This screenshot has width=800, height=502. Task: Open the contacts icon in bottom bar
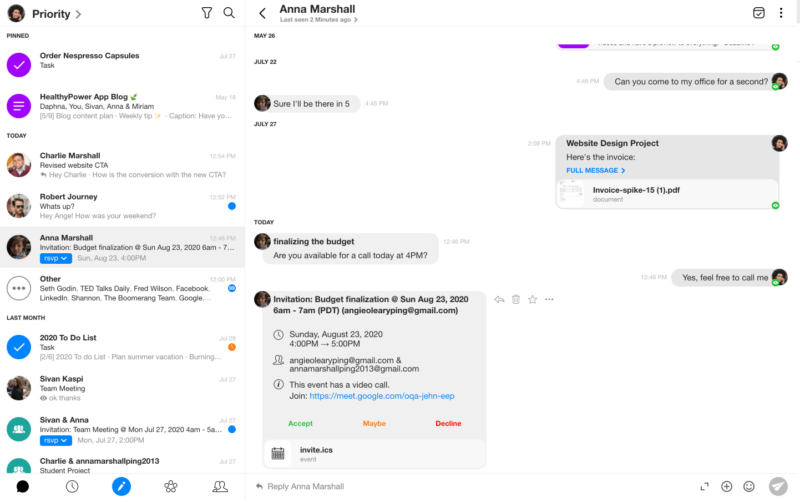220,486
